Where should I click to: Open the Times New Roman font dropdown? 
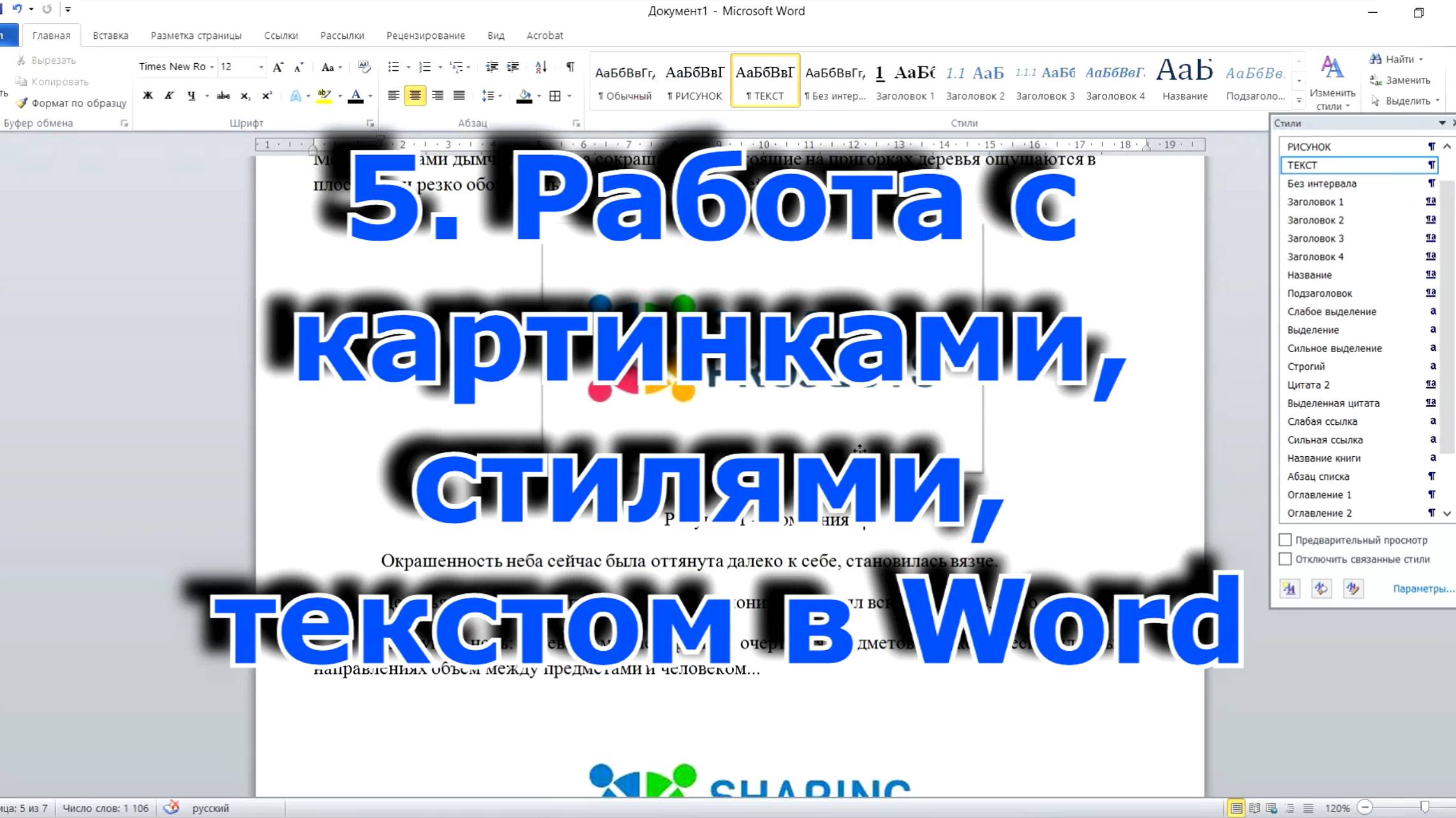coord(212,66)
